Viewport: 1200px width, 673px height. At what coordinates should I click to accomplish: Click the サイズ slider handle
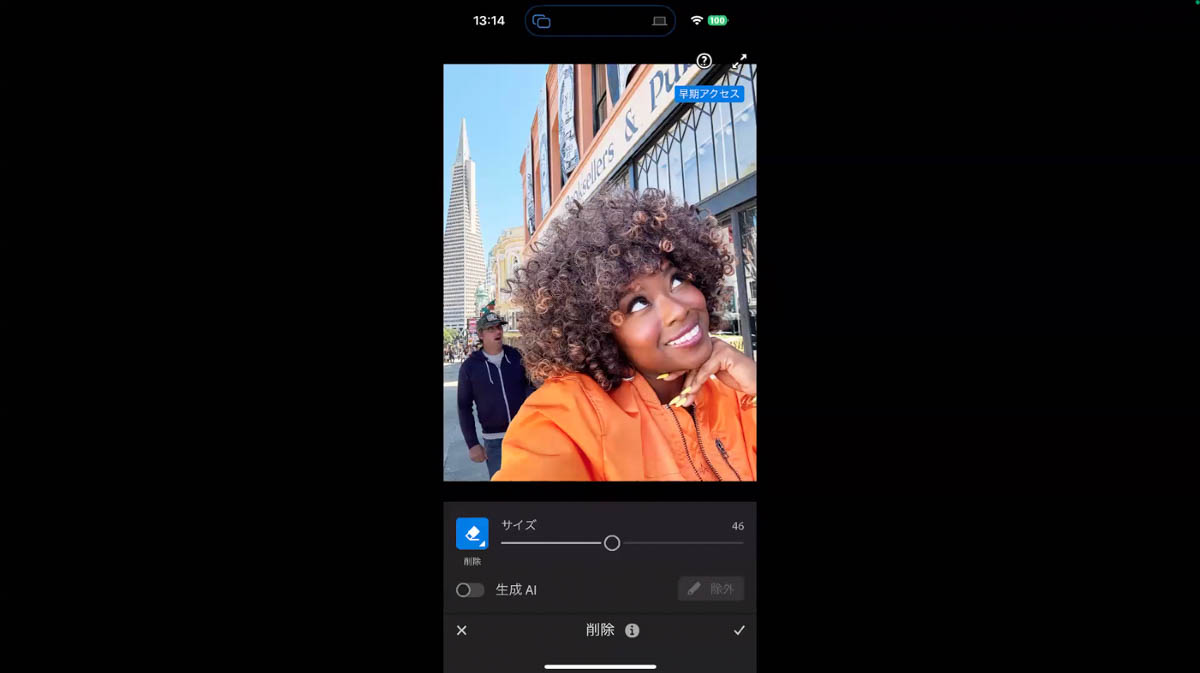pos(612,543)
